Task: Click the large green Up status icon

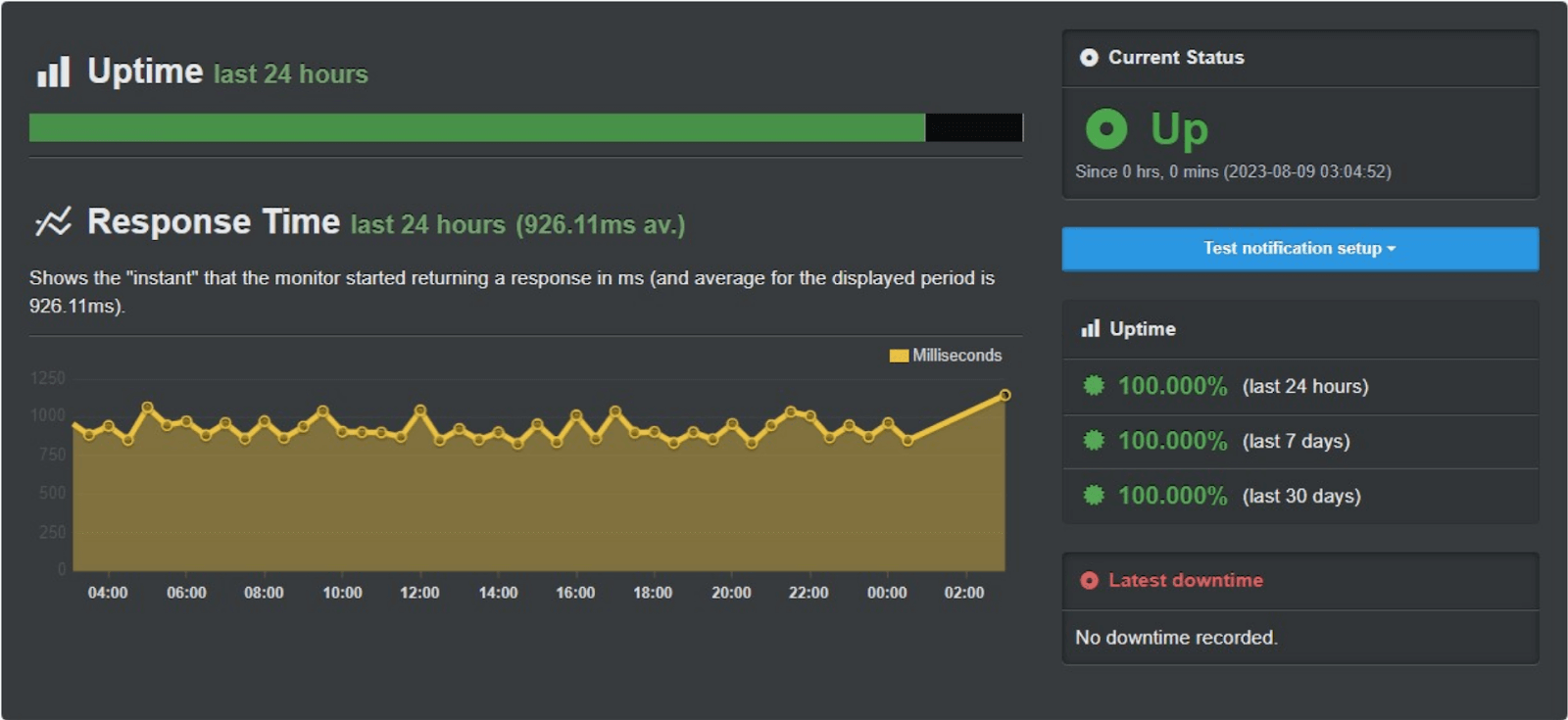Action: 1106,128
